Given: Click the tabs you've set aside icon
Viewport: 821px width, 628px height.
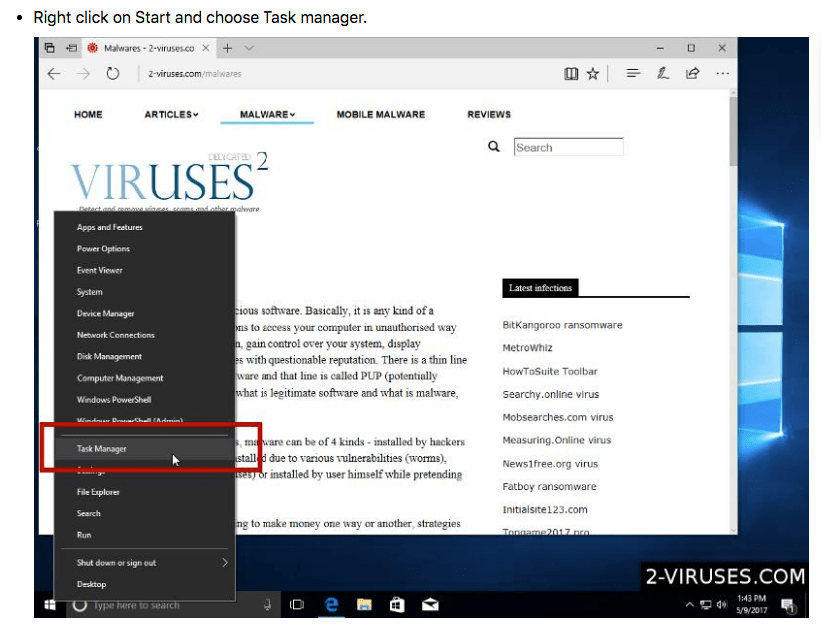Looking at the screenshot, I should click(49, 48).
